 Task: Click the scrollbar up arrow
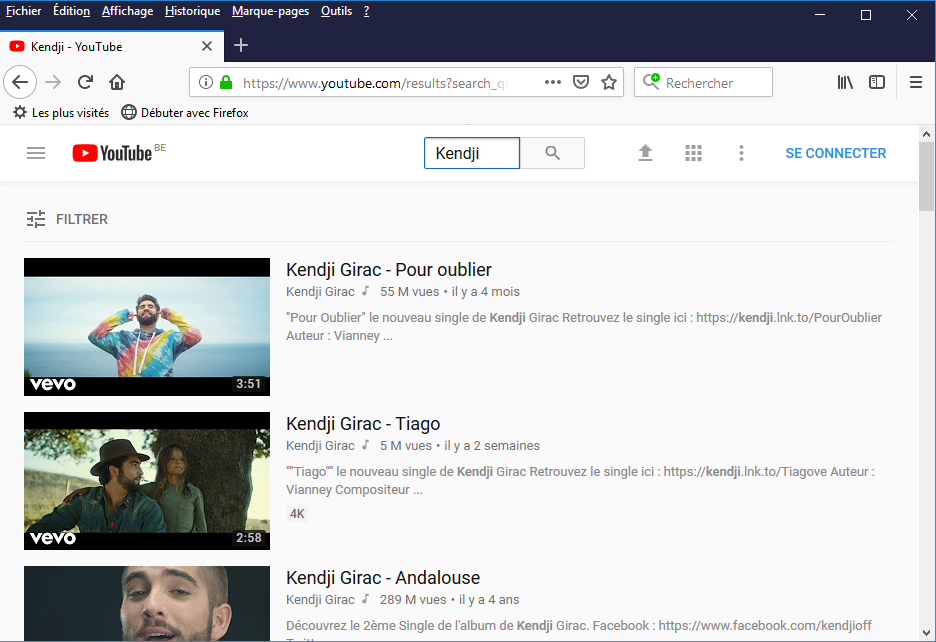[926, 134]
